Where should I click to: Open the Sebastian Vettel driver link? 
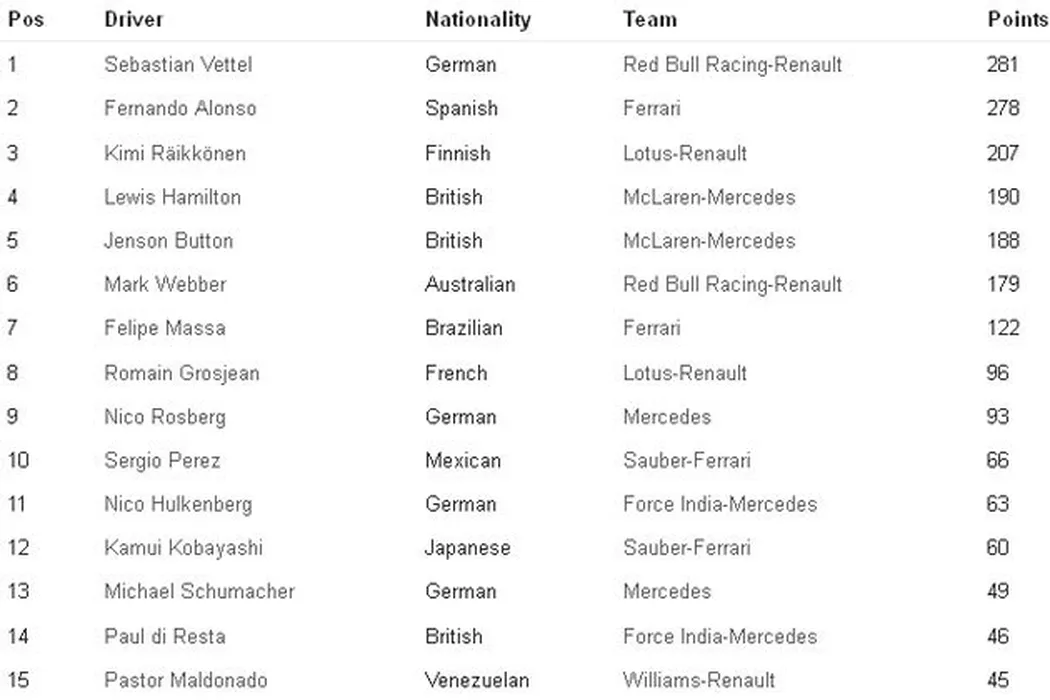[178, 65]
